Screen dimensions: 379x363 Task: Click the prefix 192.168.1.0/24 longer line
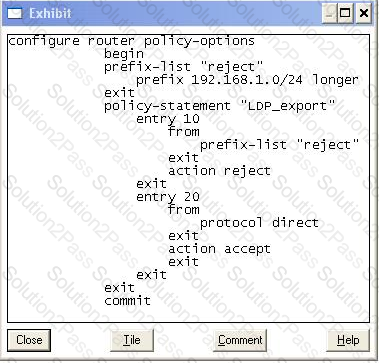click(247, 80)
